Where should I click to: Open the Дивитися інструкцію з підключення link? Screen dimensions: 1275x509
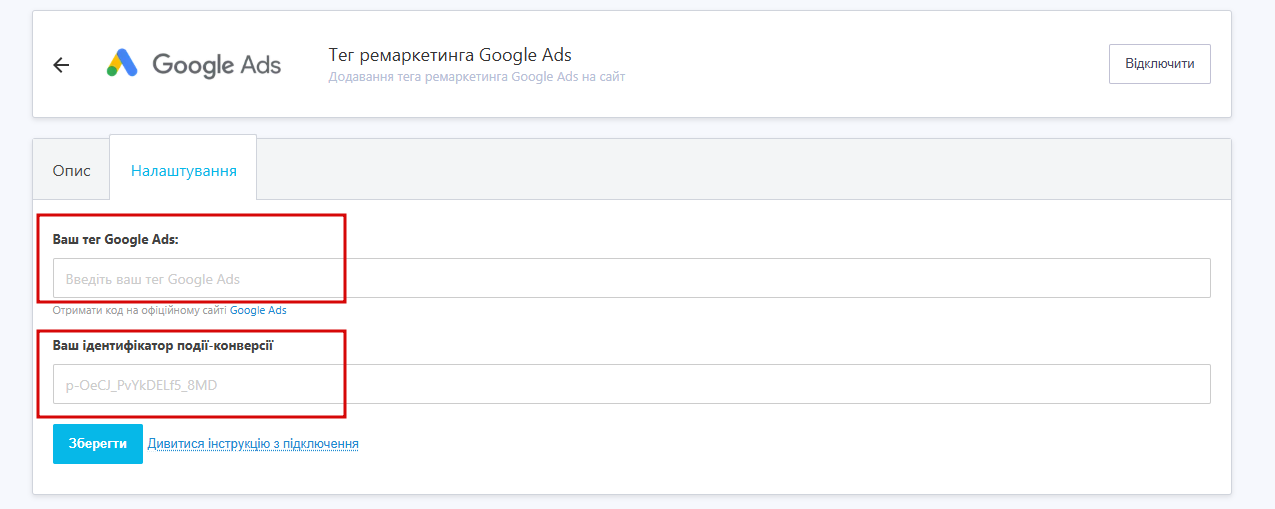pos(253,444)
